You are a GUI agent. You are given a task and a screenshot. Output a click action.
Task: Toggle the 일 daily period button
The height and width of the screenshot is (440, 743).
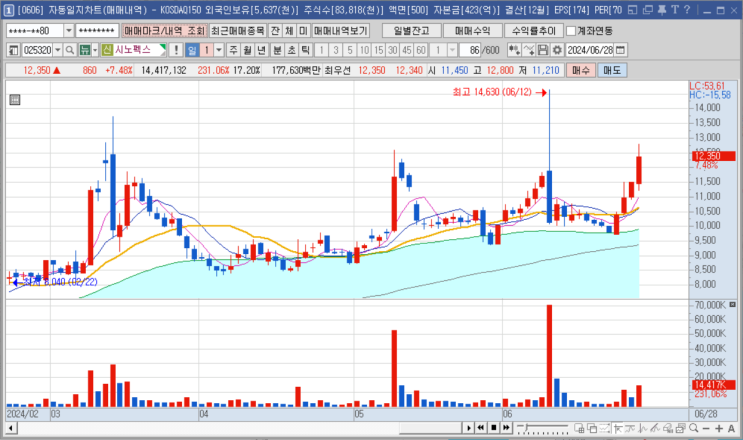[x=192, y=50]
